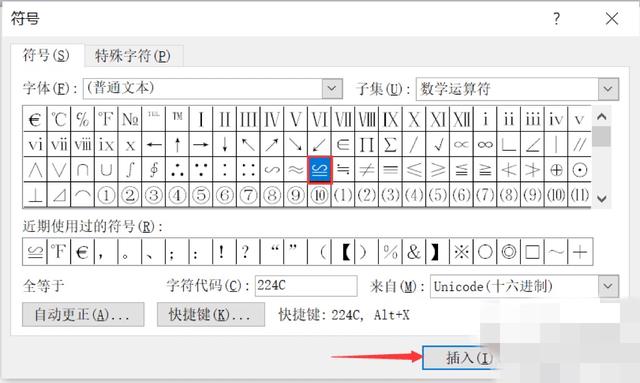Choose the trademark ™ symbol
The width and height of the screenshot is (640, 383).
pyautogui.click(x=177, y=119)
